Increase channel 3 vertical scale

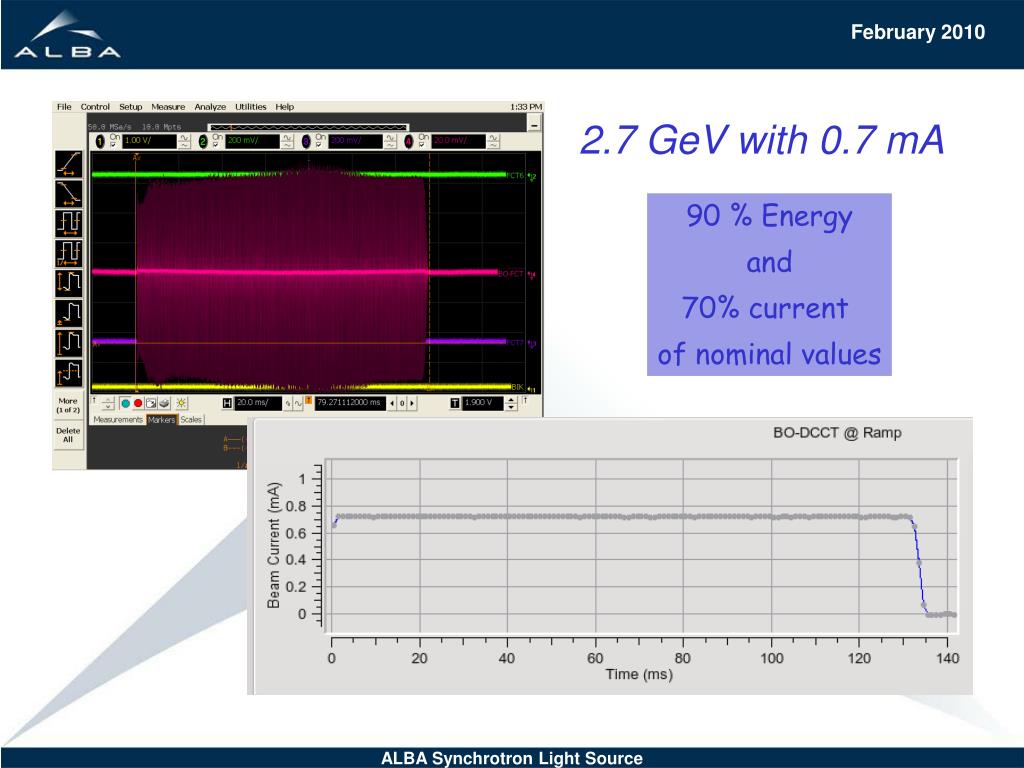(x=390, y=138)
